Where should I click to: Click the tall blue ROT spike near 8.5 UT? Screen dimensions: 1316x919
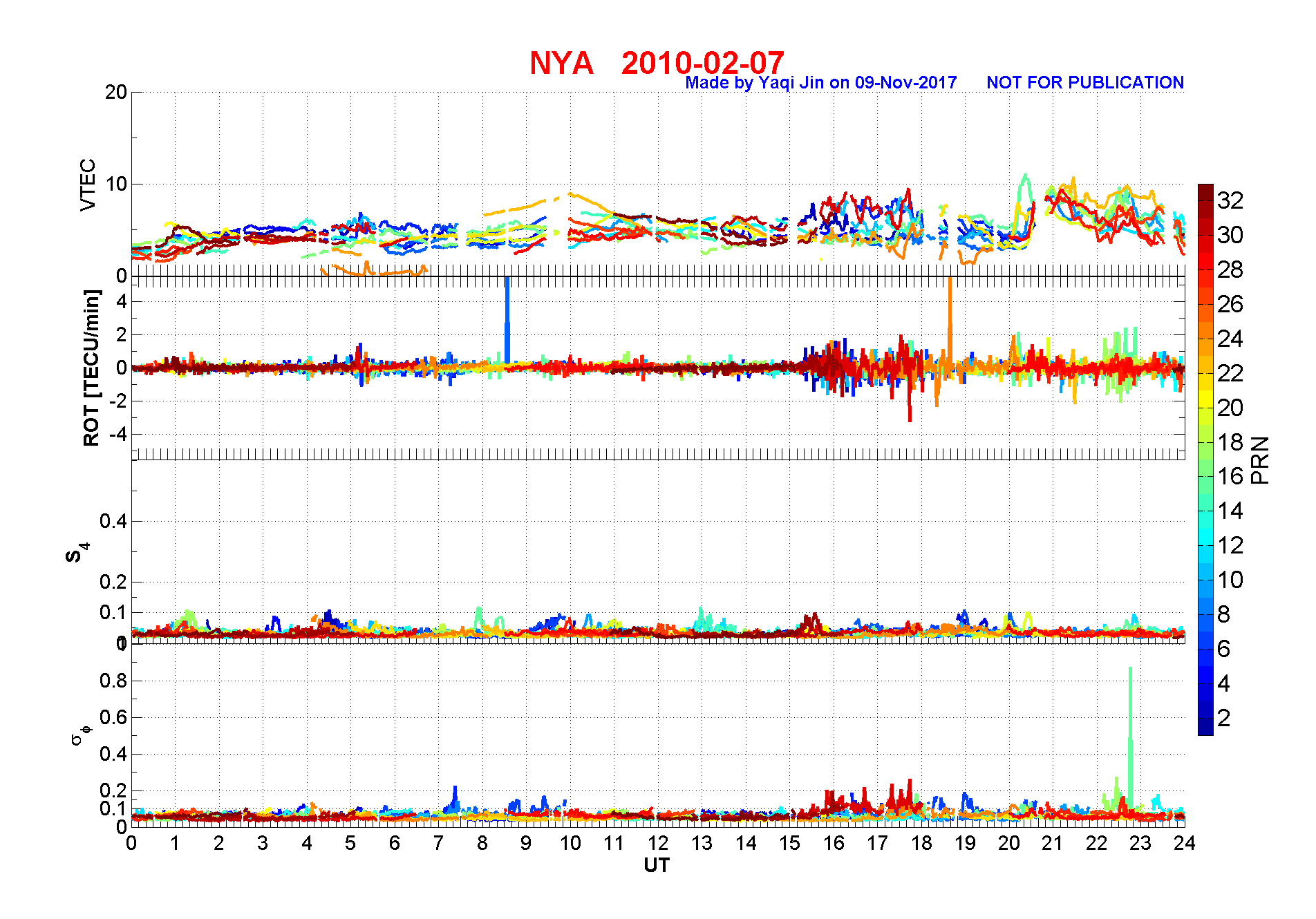point(507,319)
